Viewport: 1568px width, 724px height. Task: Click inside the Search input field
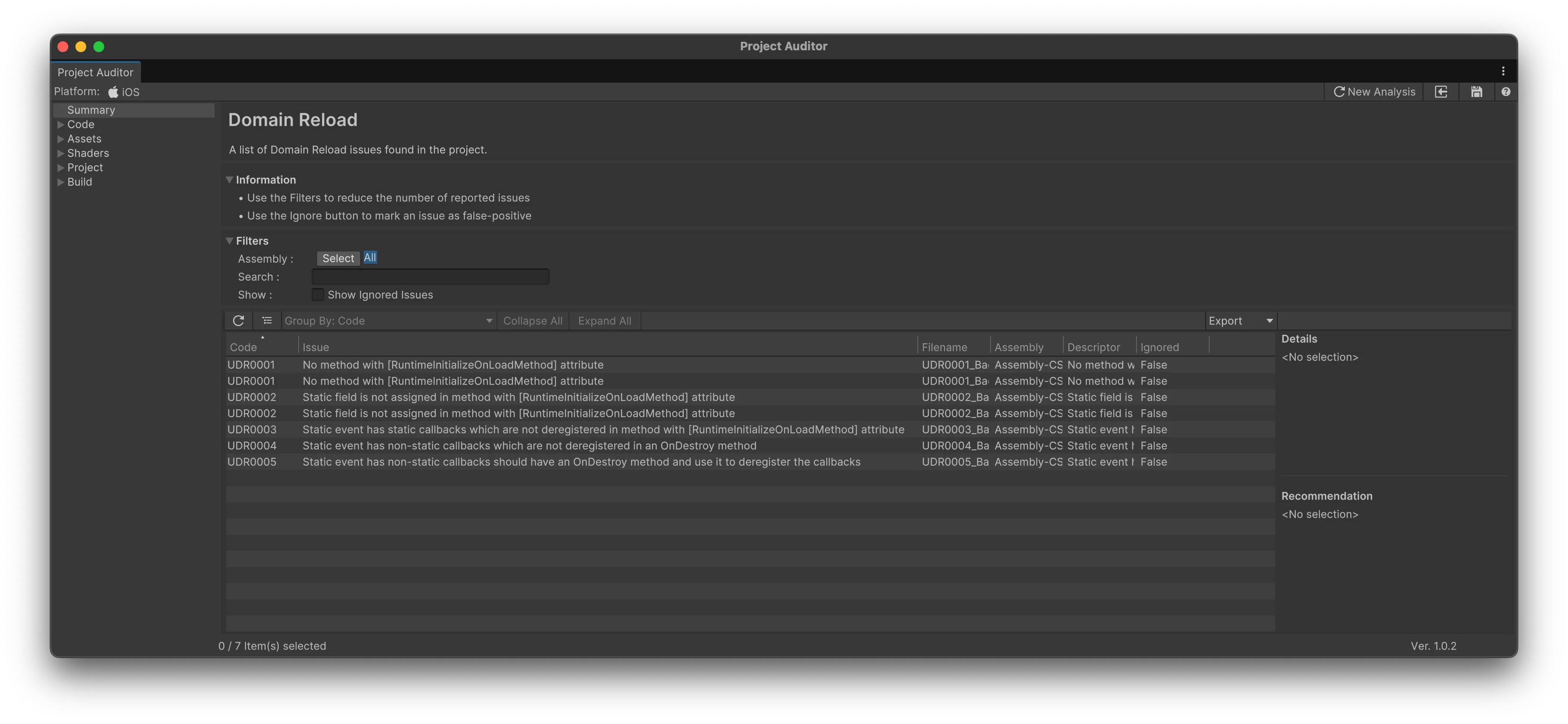[430, 277]
